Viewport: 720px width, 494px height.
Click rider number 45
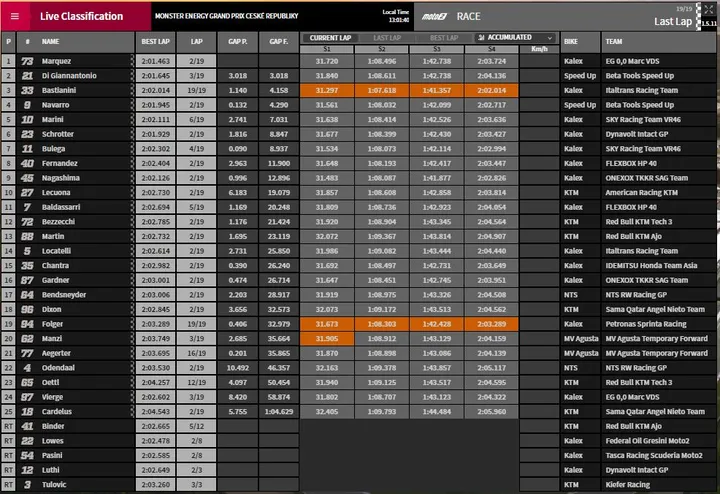[x=27, y=178]
